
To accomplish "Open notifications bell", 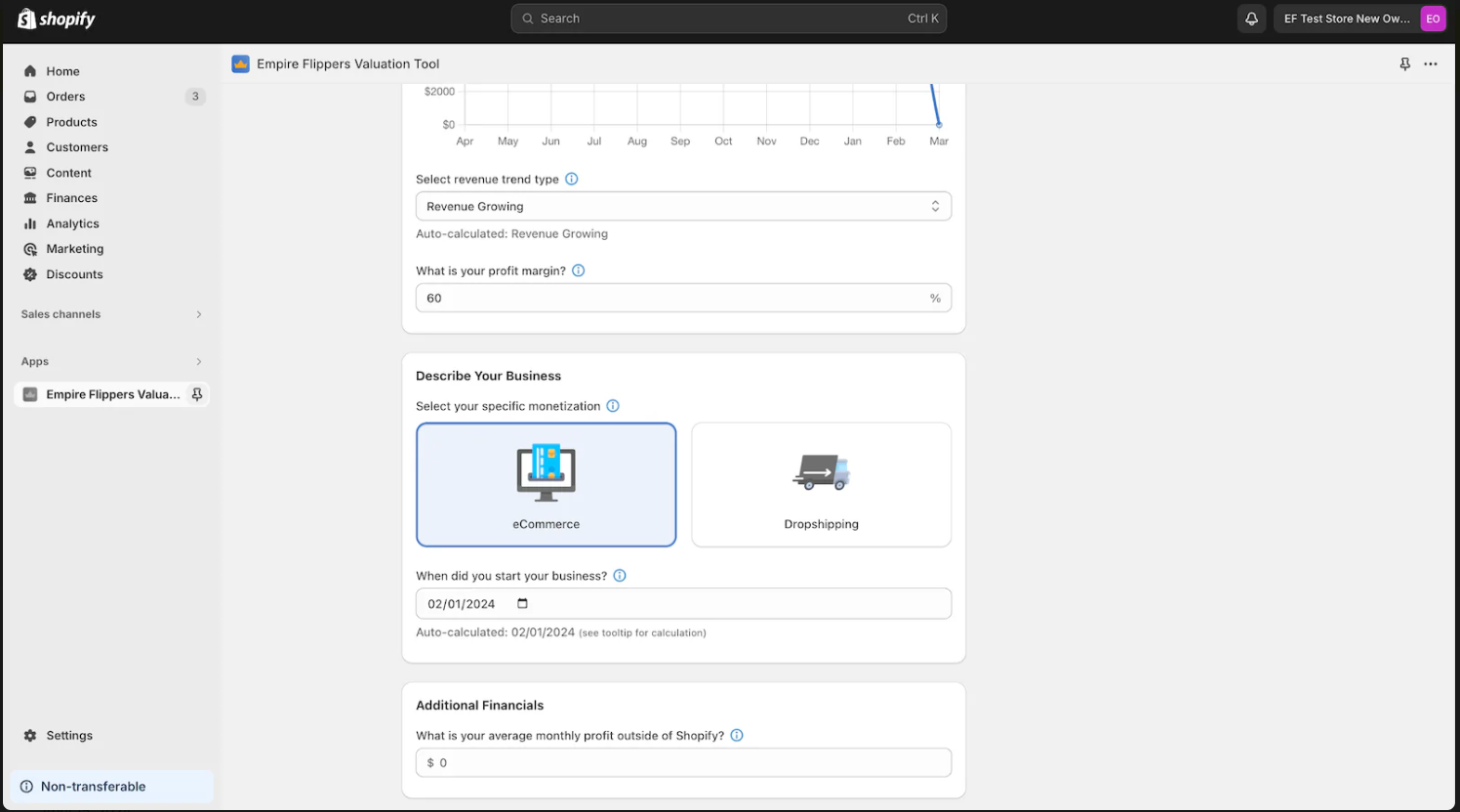I will click(x=1251, y=19).
